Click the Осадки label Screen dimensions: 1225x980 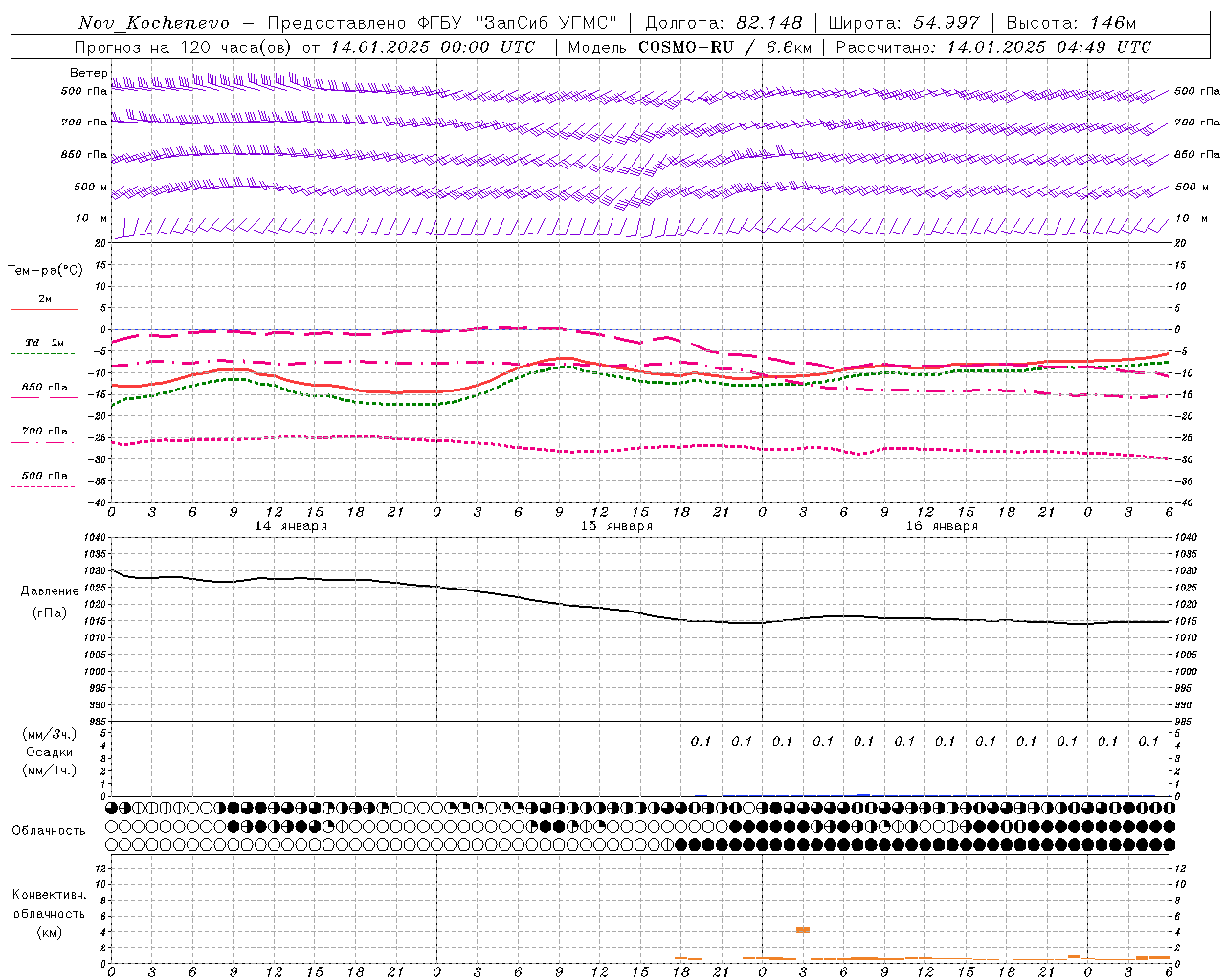[50, 752]
